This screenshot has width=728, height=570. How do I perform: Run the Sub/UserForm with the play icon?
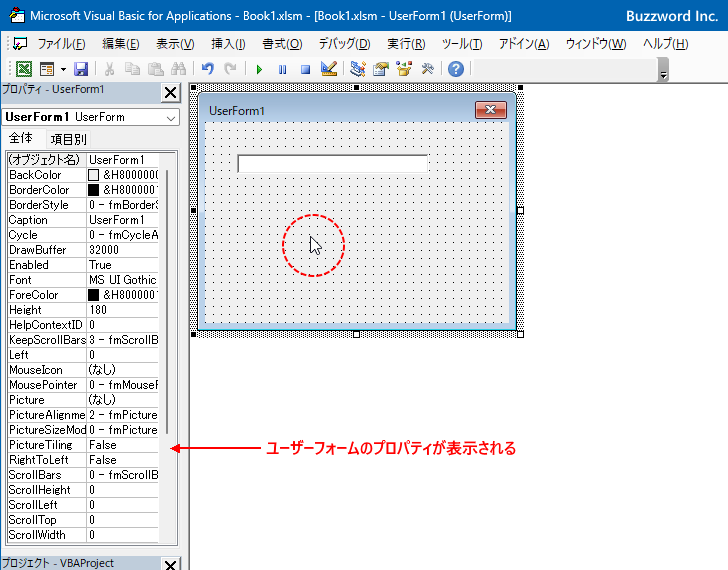[x=259, y=70]
